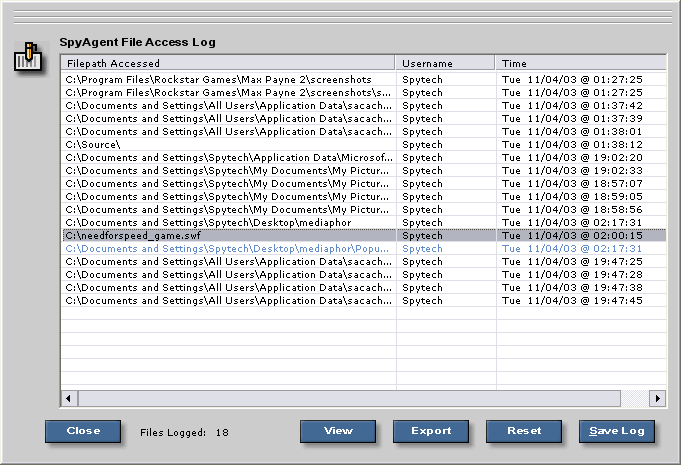Click the file access log pencil icon

(x=29, y=57)
